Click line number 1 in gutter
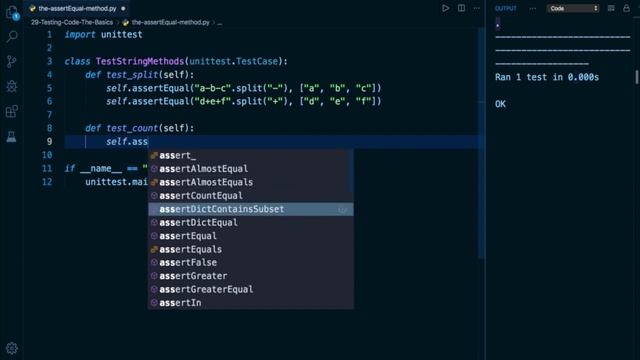 (49, 35)
